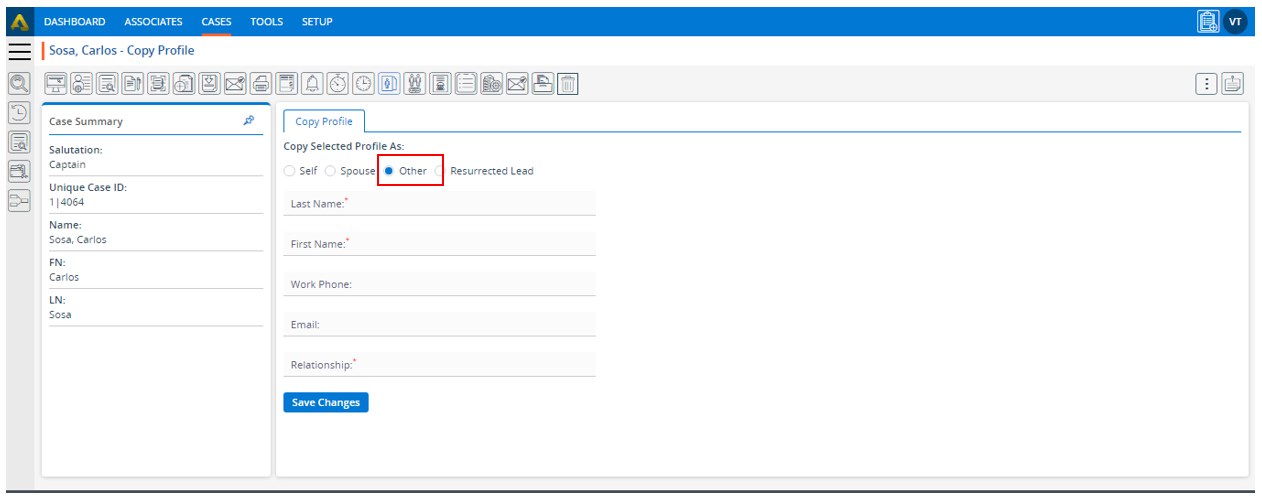Open the VT user avatar menu

click(x=1236, y=21)
